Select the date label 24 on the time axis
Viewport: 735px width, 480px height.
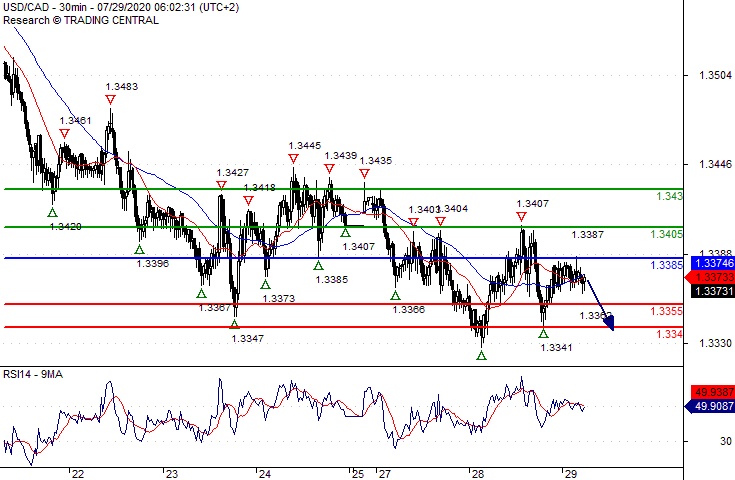coord(265,474)
